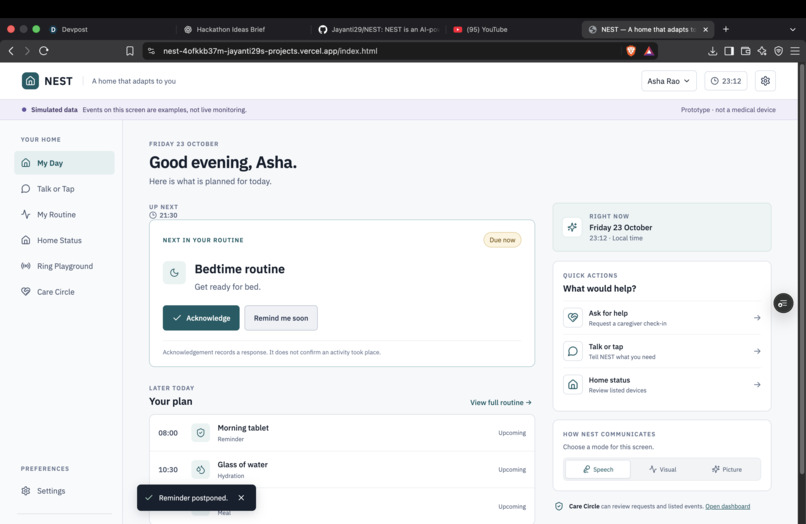
Task: Open Home status quick action arrow
Action: click(x=757, y=384)
